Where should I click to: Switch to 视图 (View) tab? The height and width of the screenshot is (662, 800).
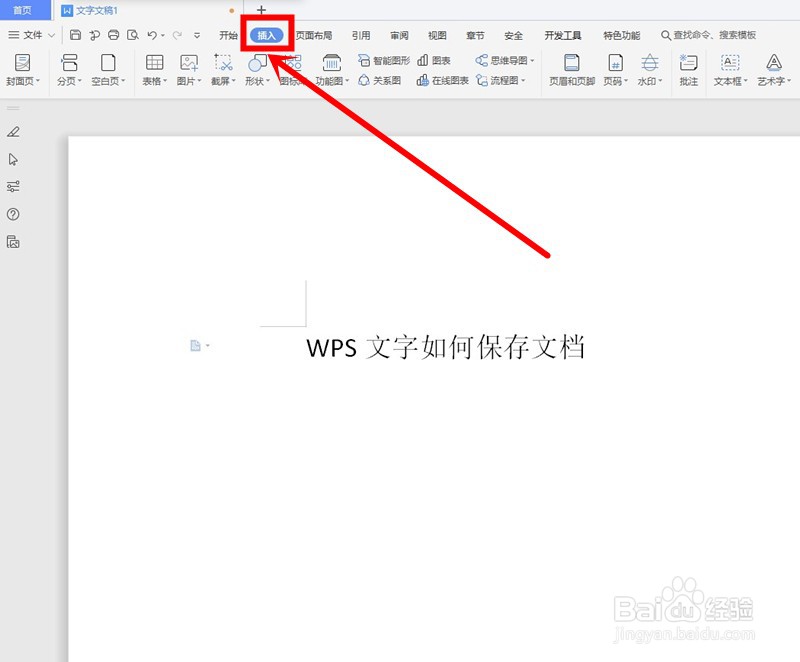click(x=437, y=35)
